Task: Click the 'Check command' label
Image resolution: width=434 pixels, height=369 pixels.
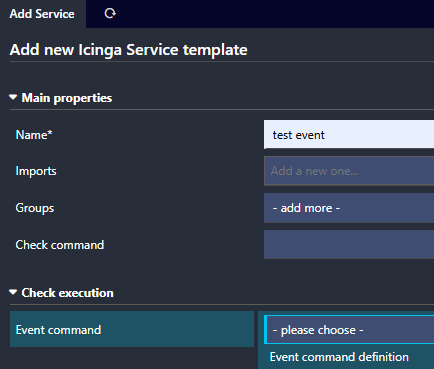Action: (x=60, y=245)
